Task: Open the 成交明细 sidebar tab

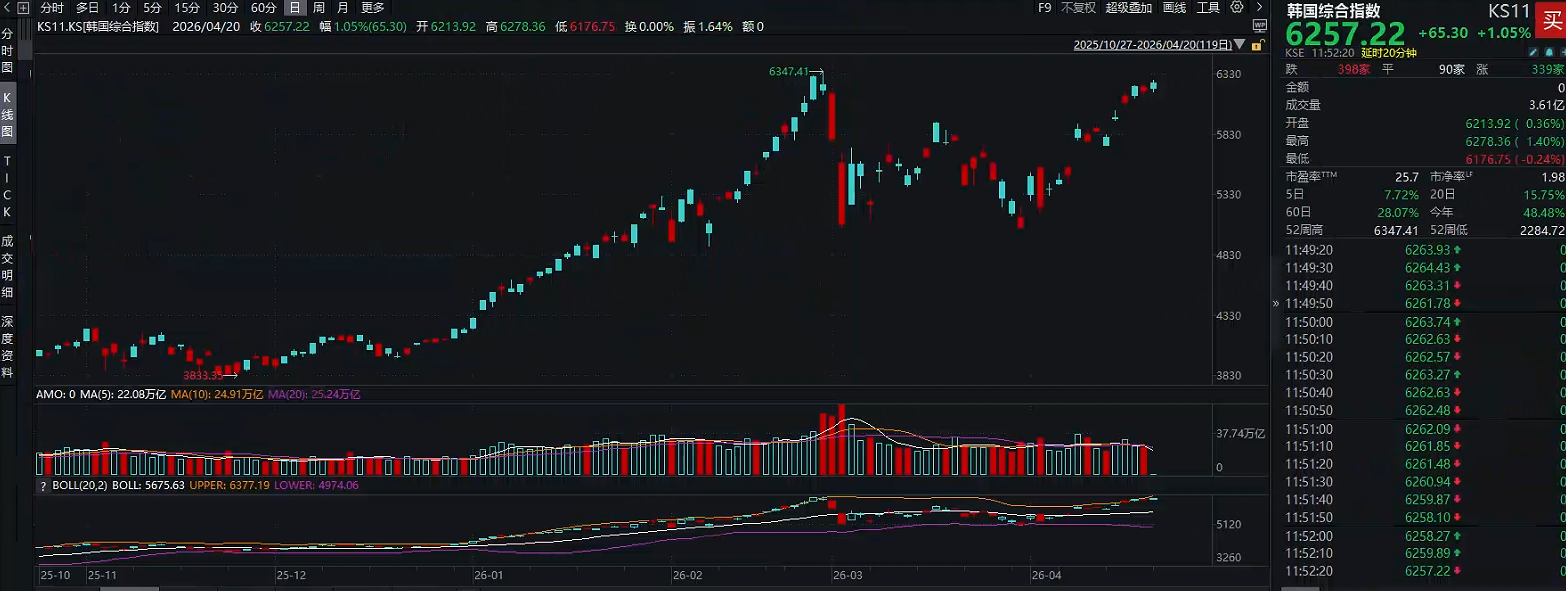Action: [8, 267]
